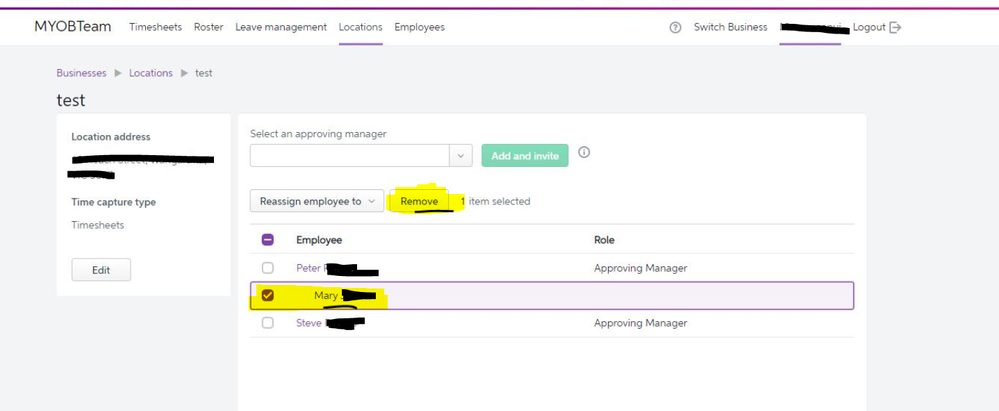Click the info icon beside Add and invite

[x=584, y=153]
